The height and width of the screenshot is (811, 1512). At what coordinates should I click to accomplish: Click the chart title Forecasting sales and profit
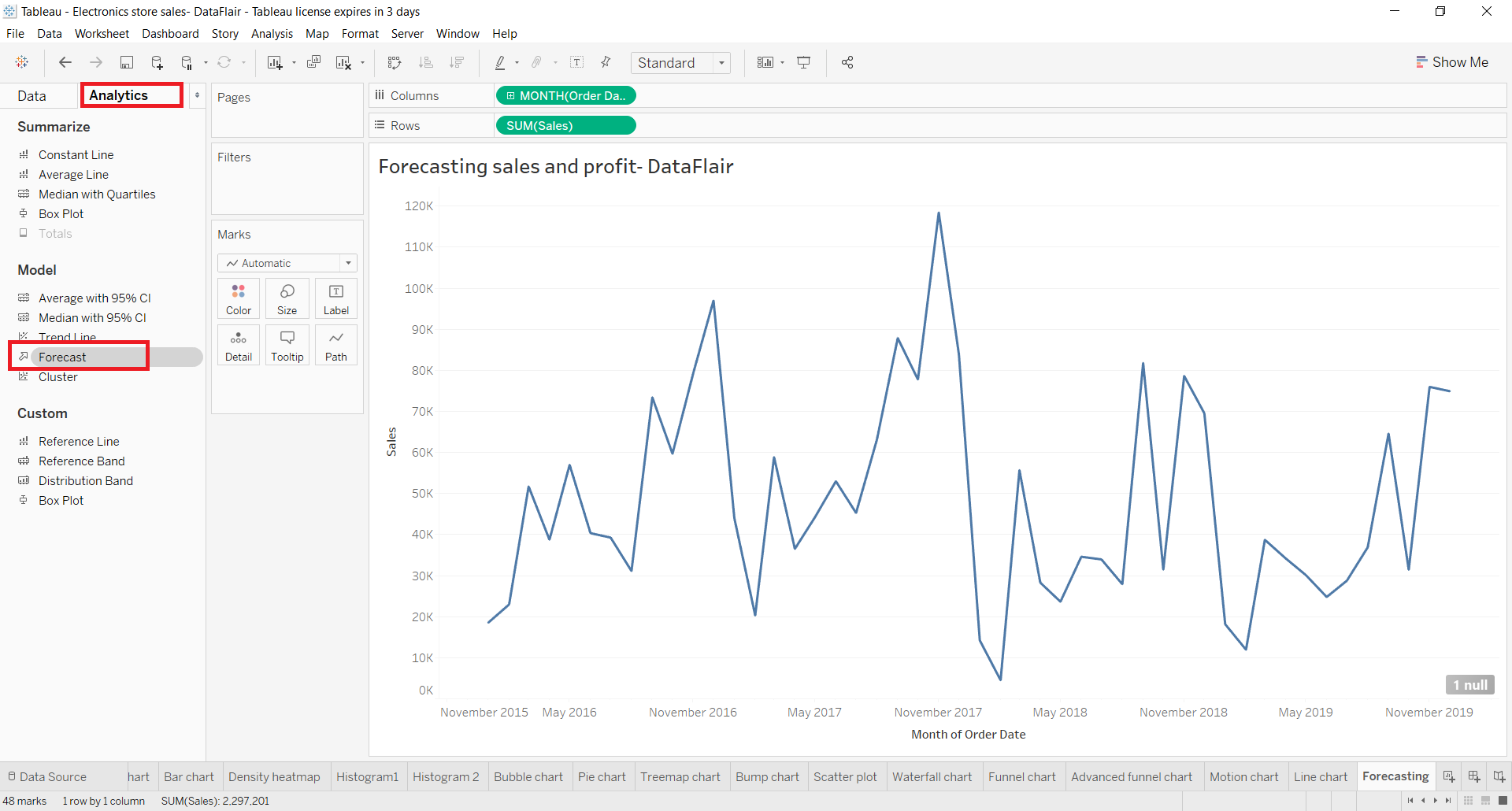[x=556, y=166]
